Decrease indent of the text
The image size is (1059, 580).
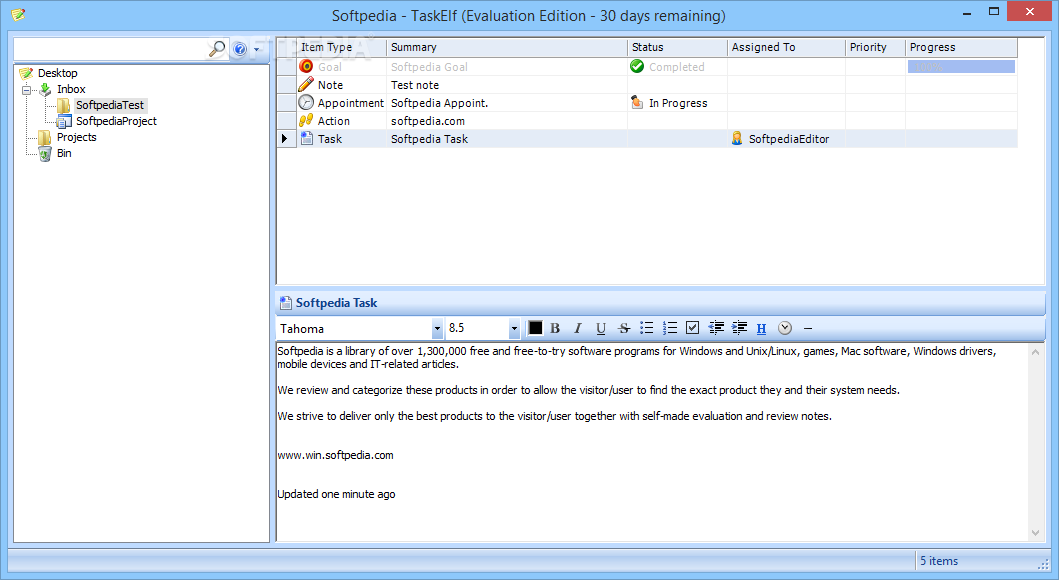(x=716, y=328)
